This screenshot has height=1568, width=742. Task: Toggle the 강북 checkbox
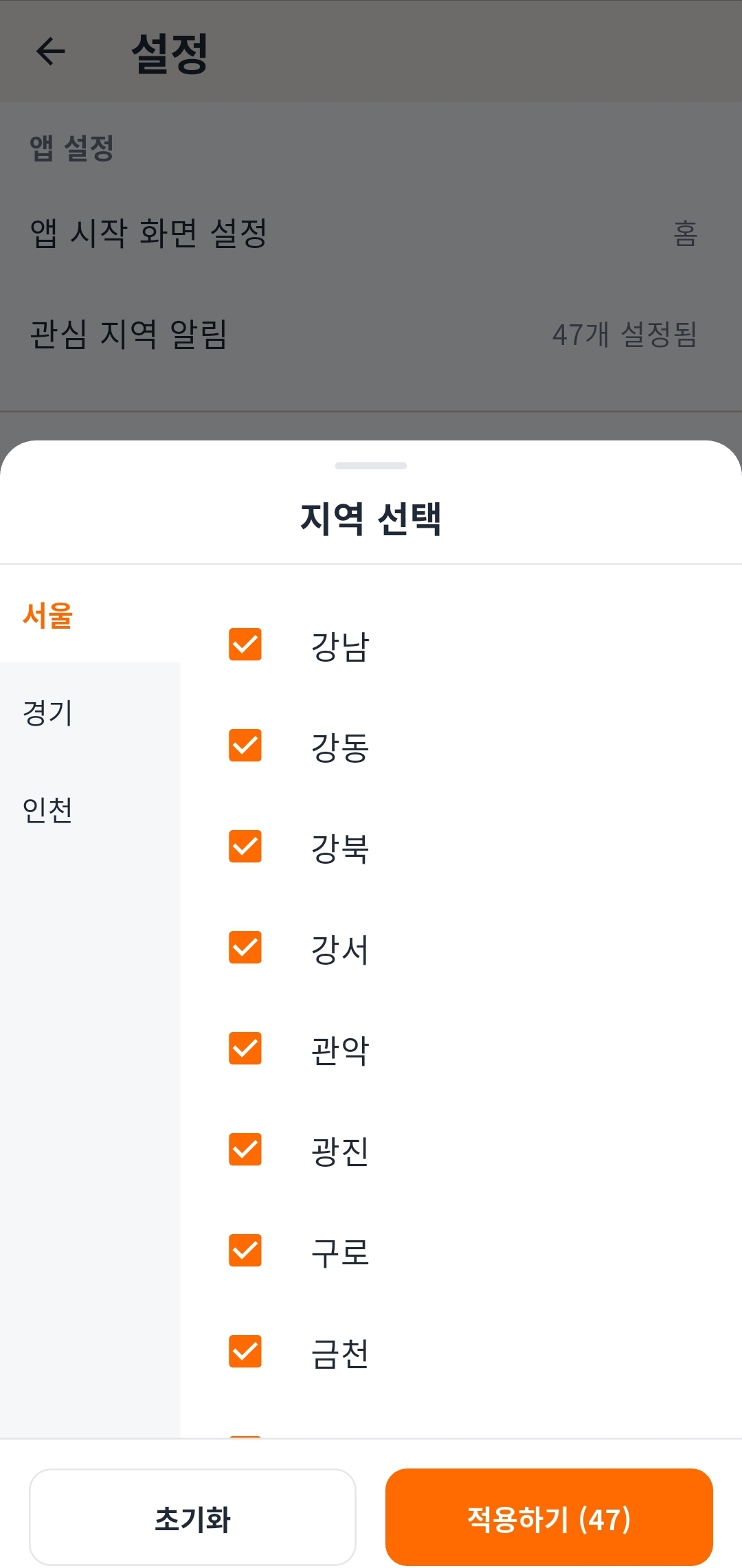point(245,847)
